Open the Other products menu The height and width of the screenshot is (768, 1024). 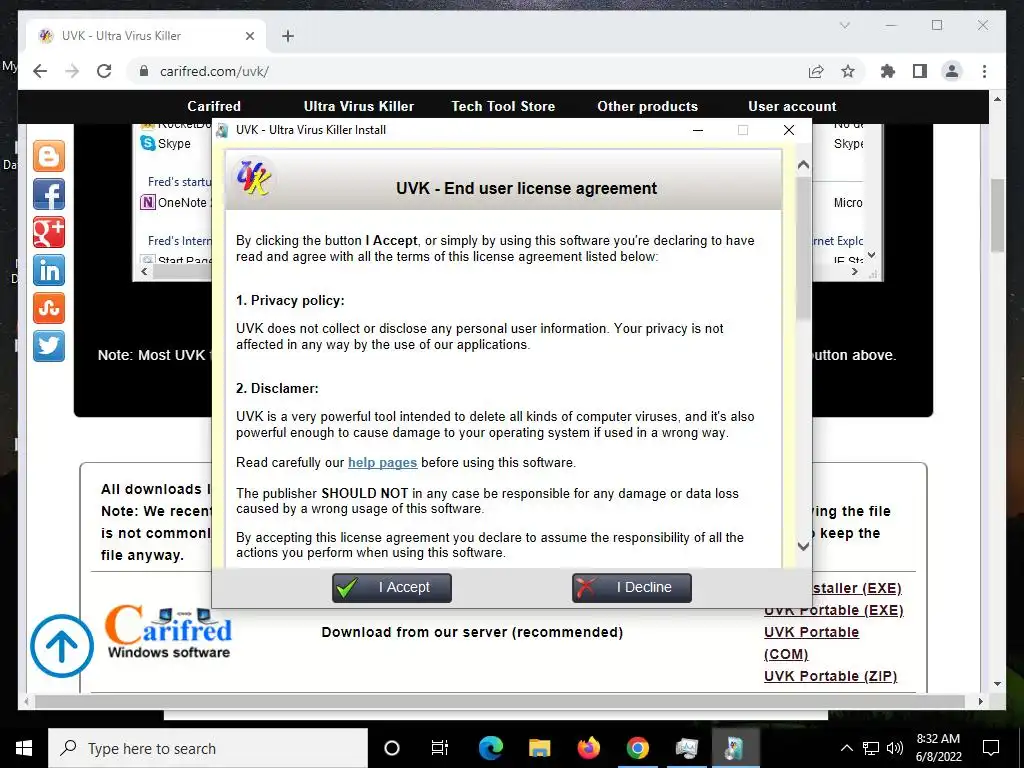tap(647, 106)
